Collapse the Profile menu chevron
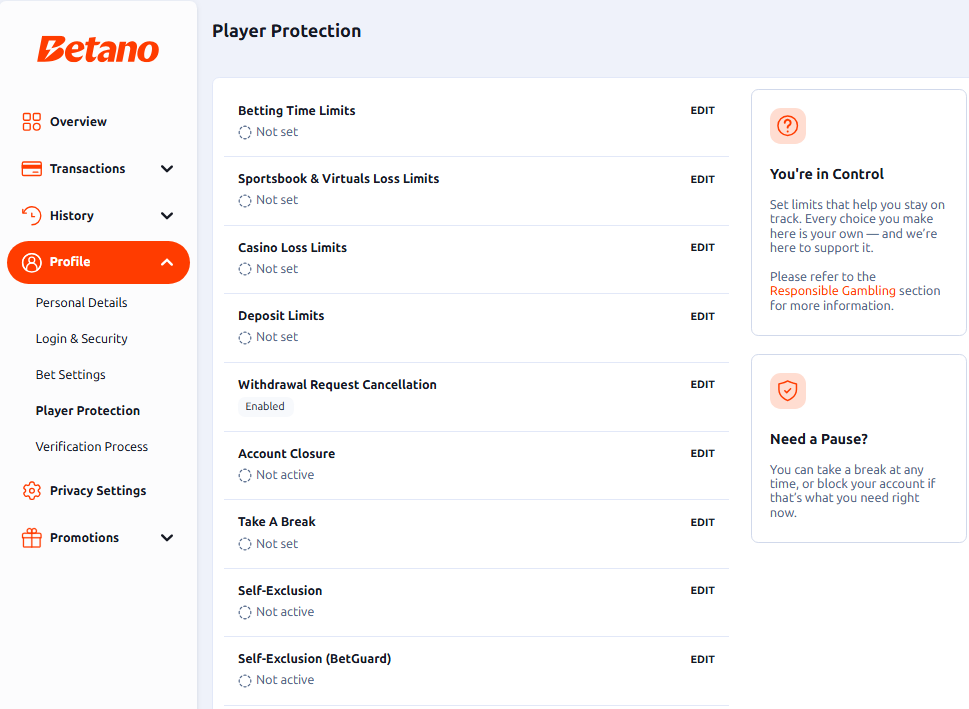 point(167,263)
